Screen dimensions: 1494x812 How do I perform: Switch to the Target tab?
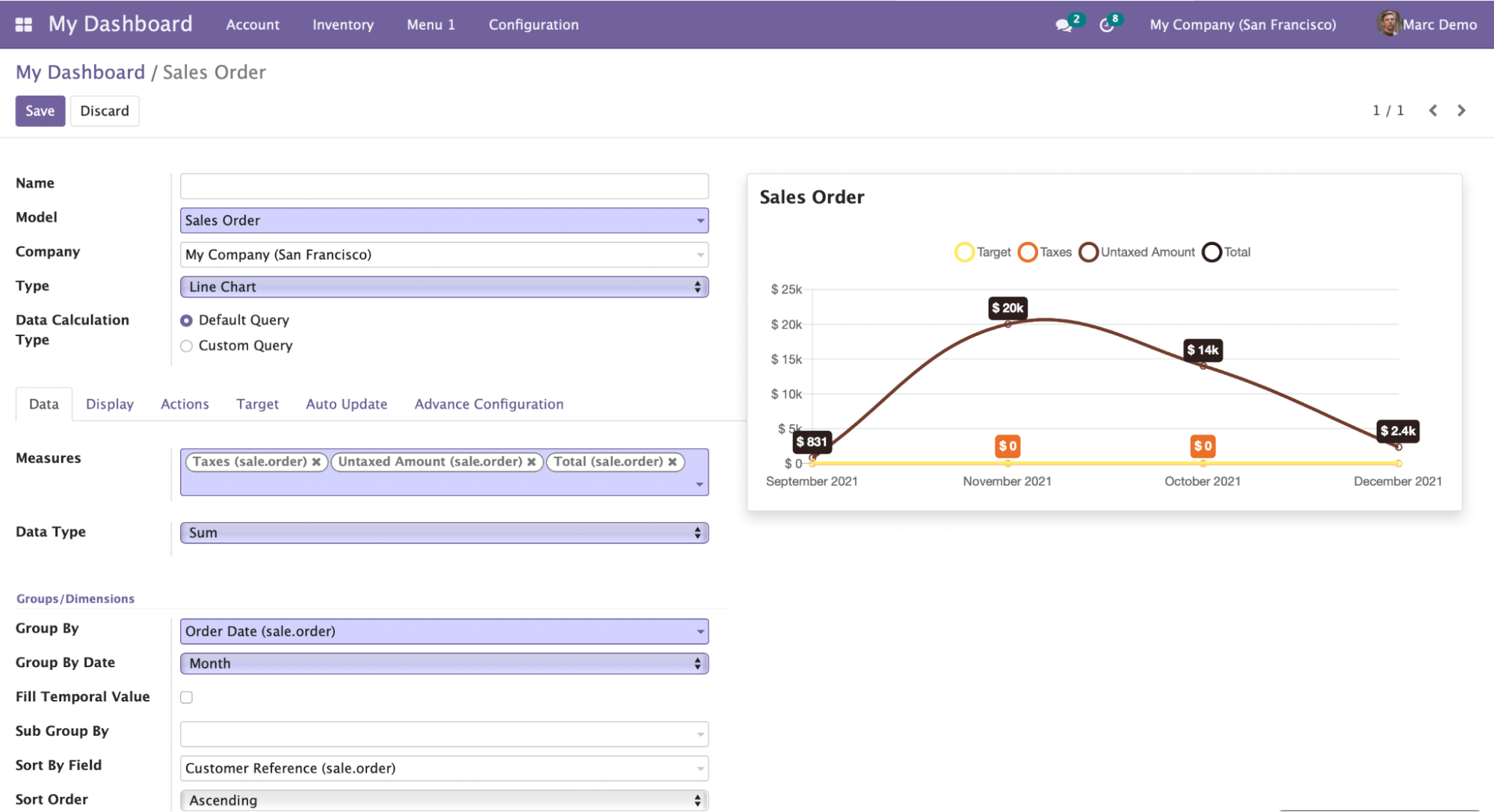click(257, 404)
